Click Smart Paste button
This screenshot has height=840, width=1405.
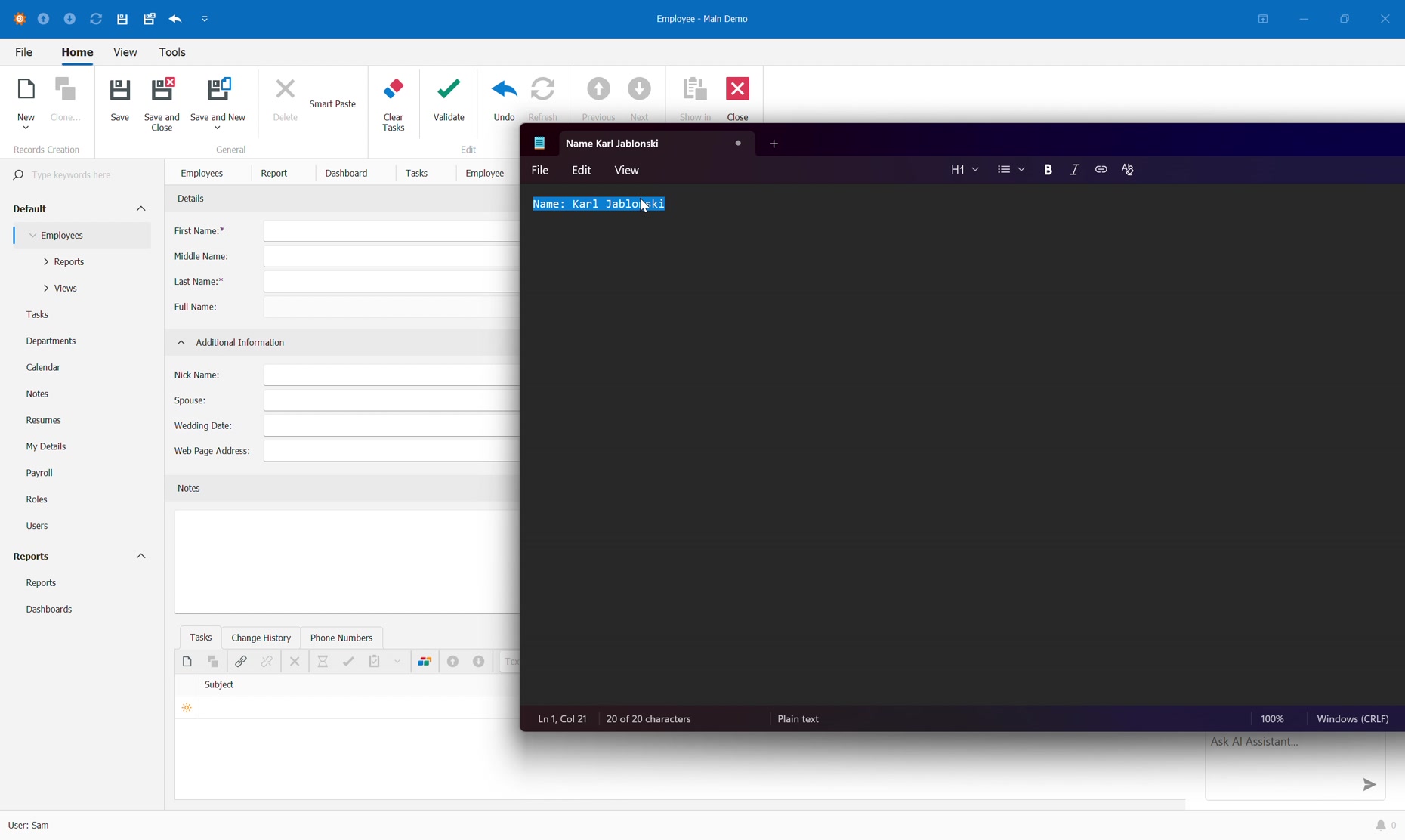point(333,104)
